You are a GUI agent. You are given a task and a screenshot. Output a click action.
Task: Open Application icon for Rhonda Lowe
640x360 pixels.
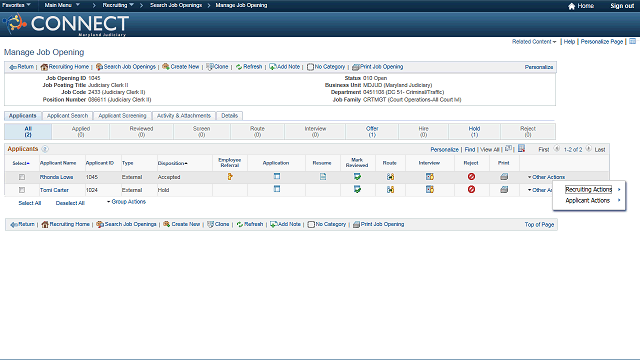tap(277, 176)
